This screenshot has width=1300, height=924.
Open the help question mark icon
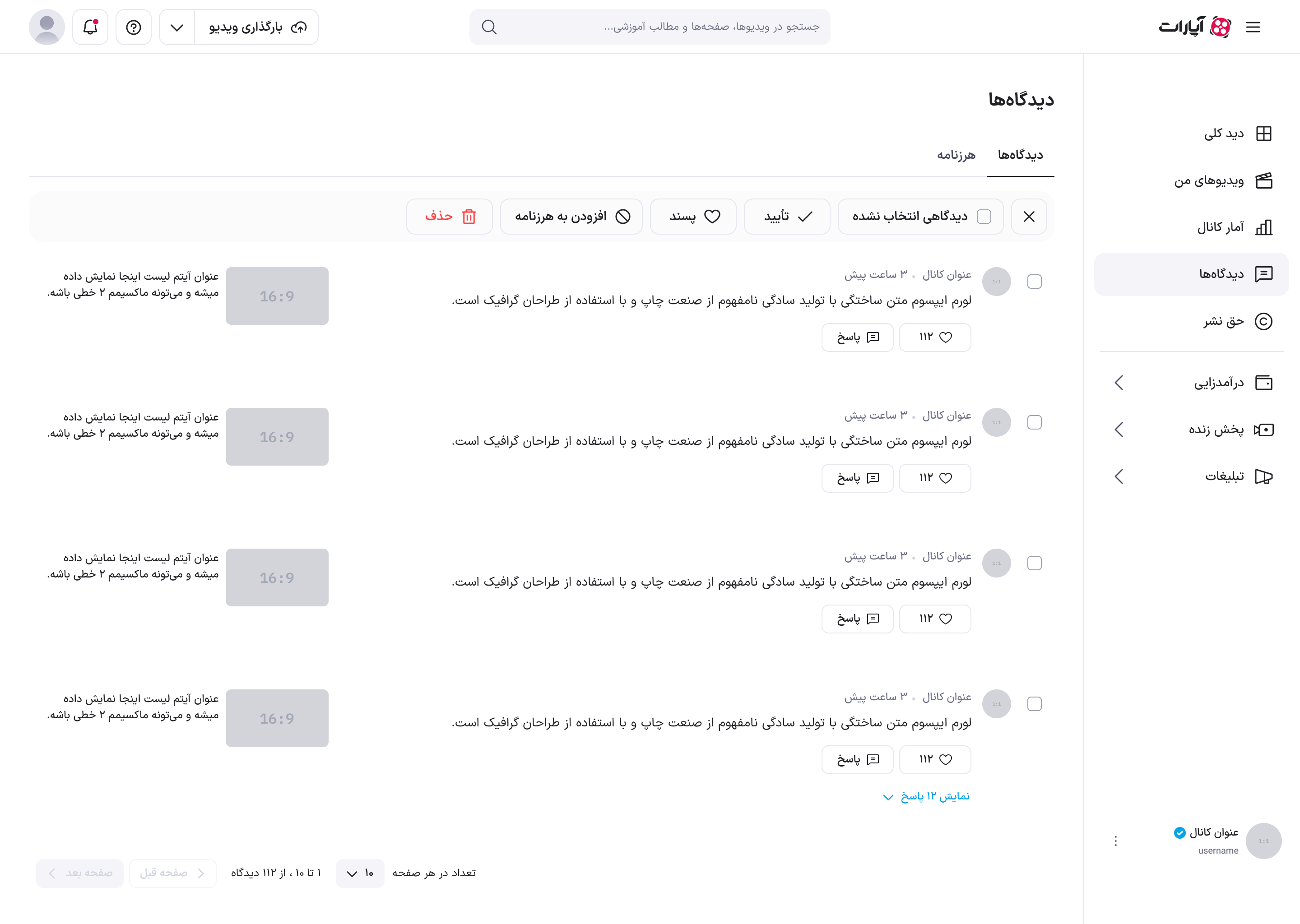133,27
